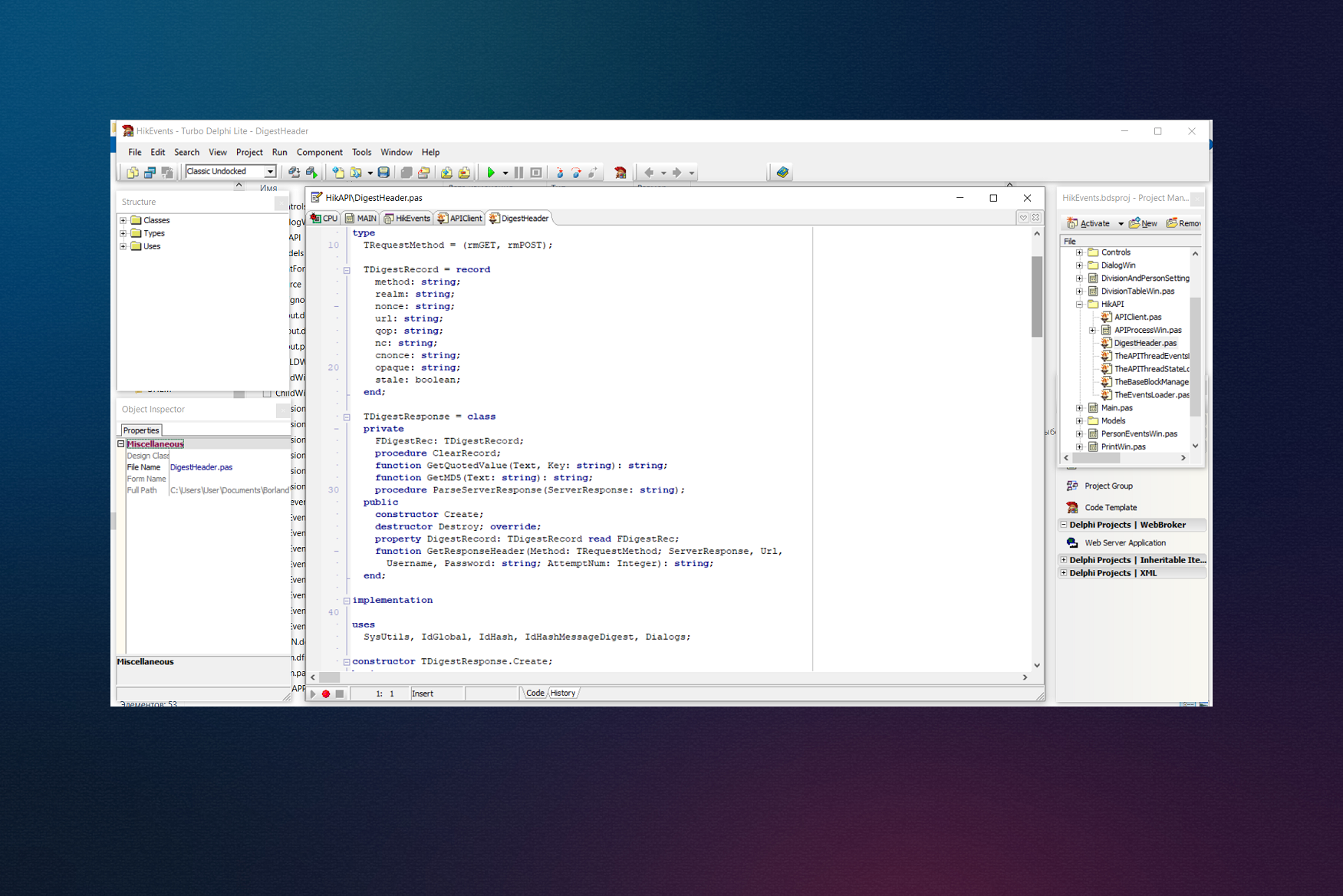Screen dimensions: 1343x896
Task: Click the Save All toolbar icon
Action: 407,173
